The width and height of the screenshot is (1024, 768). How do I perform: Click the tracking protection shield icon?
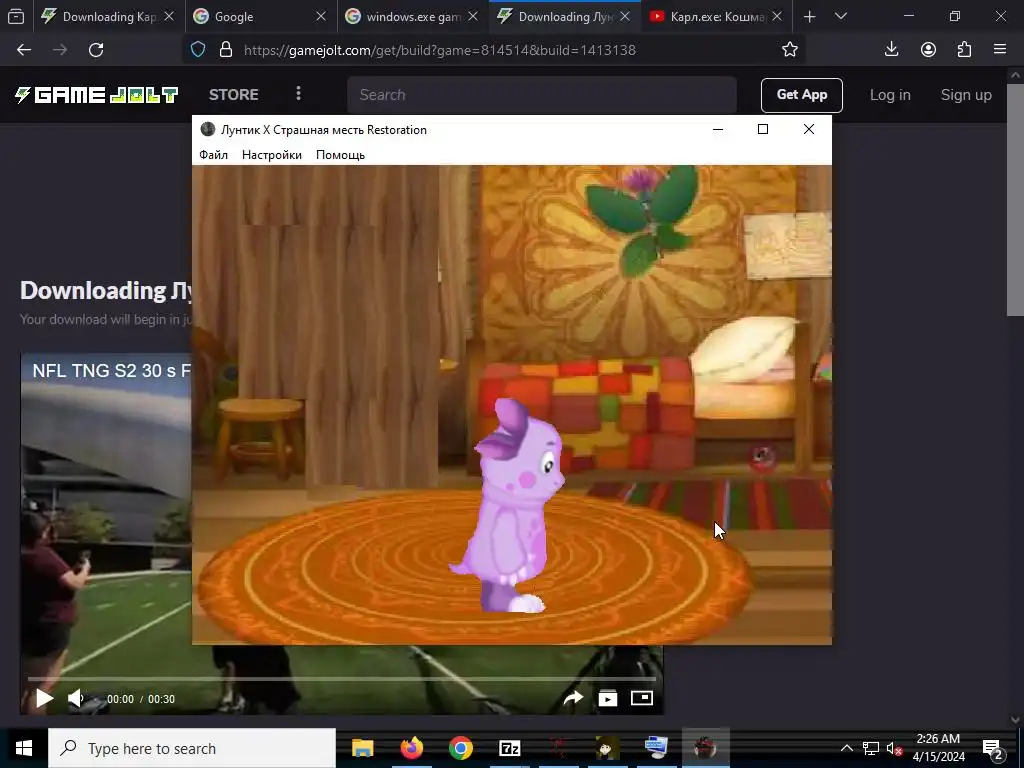(198, 50)
